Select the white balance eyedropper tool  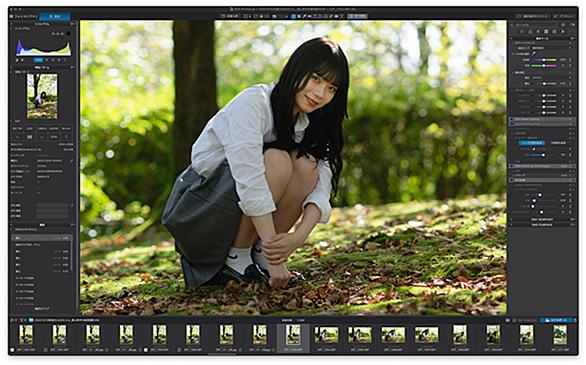pos(534,54)
